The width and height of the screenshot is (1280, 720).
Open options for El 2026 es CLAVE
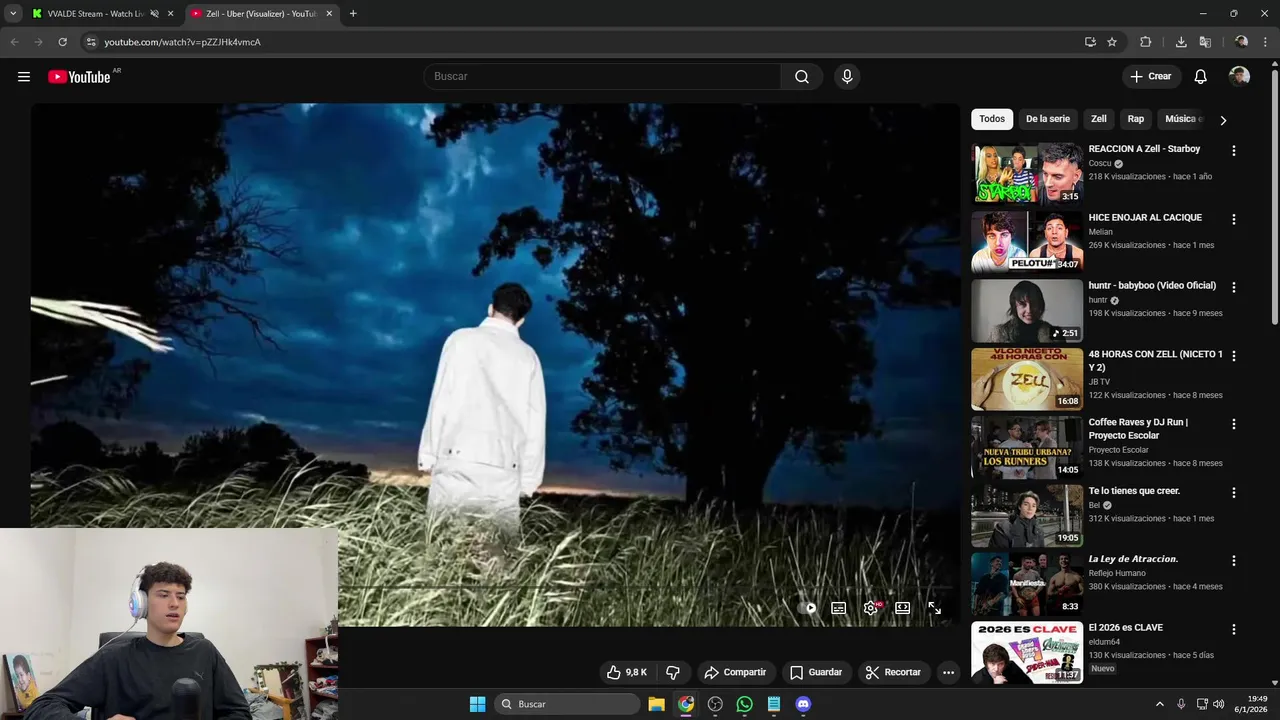(x=1233, y=630)
